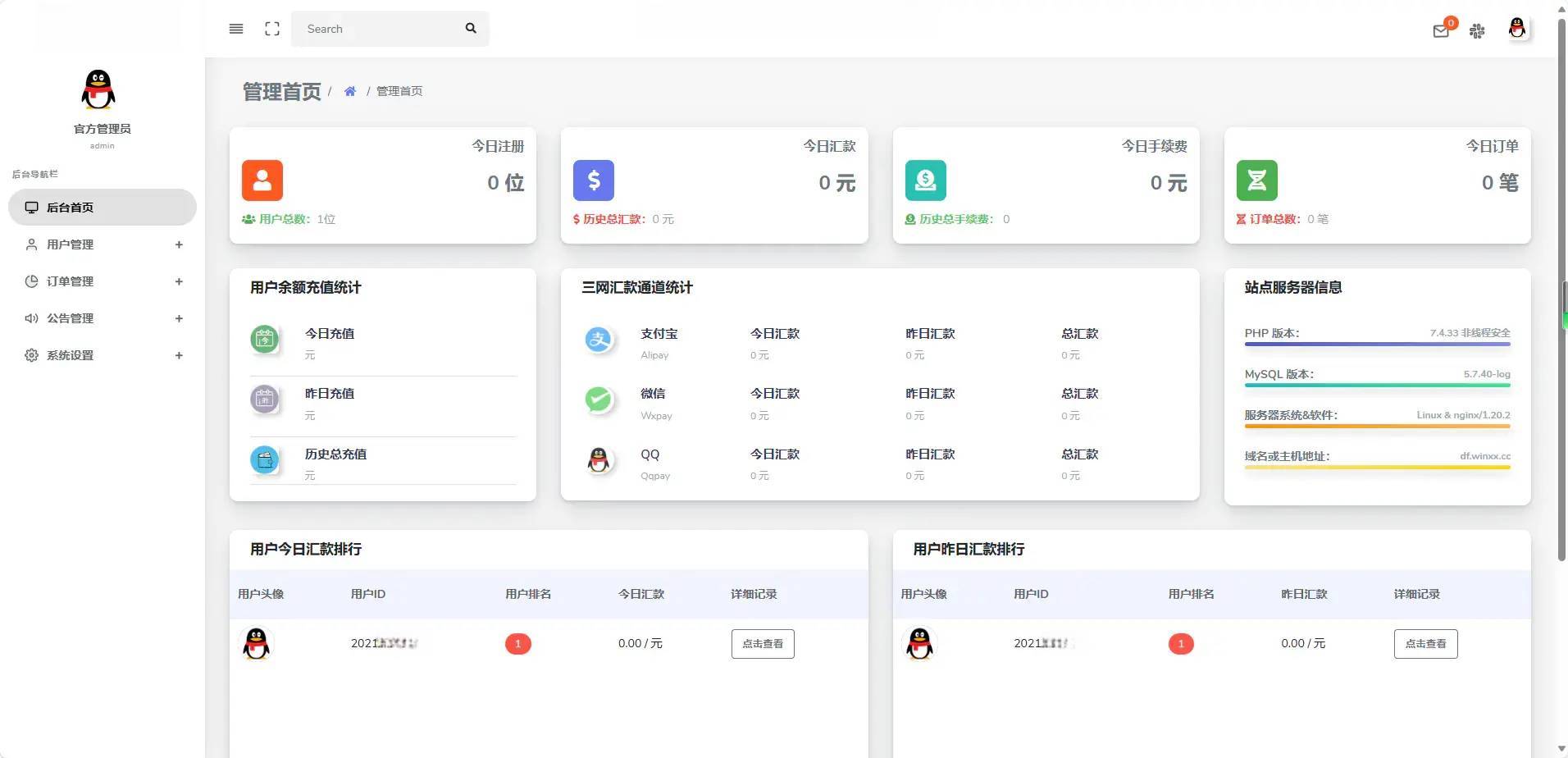Click the orange user icon on 今日注册 card
The width and height of the screenshot is (1568, 758).
tap(262, 180)
